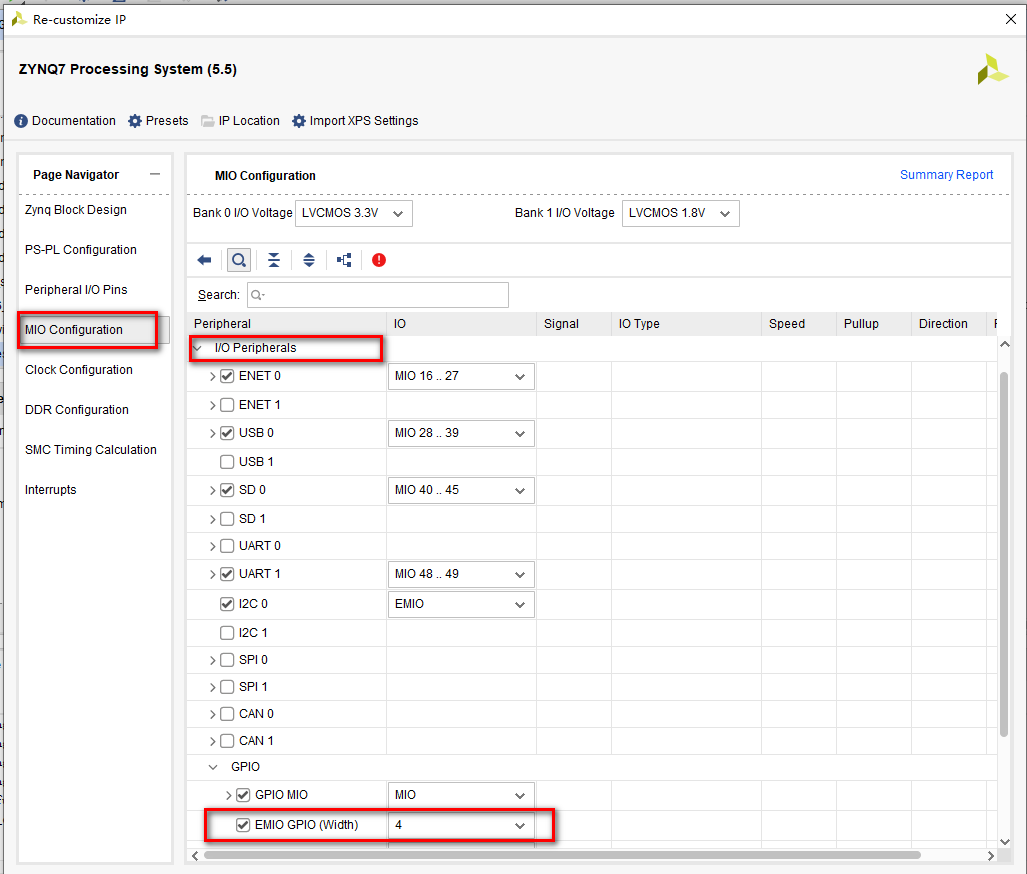Click the Peripheral column header
Screen dimensions: 1027x874
287,324
